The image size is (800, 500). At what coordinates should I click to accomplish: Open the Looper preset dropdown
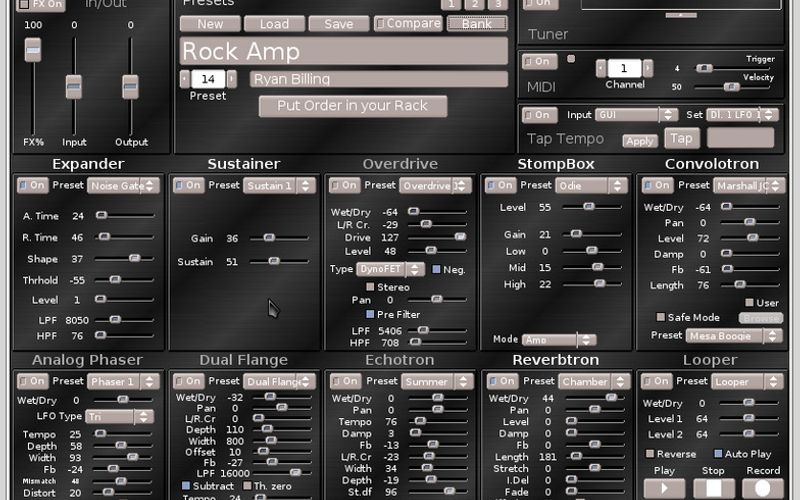click(747, 382)
